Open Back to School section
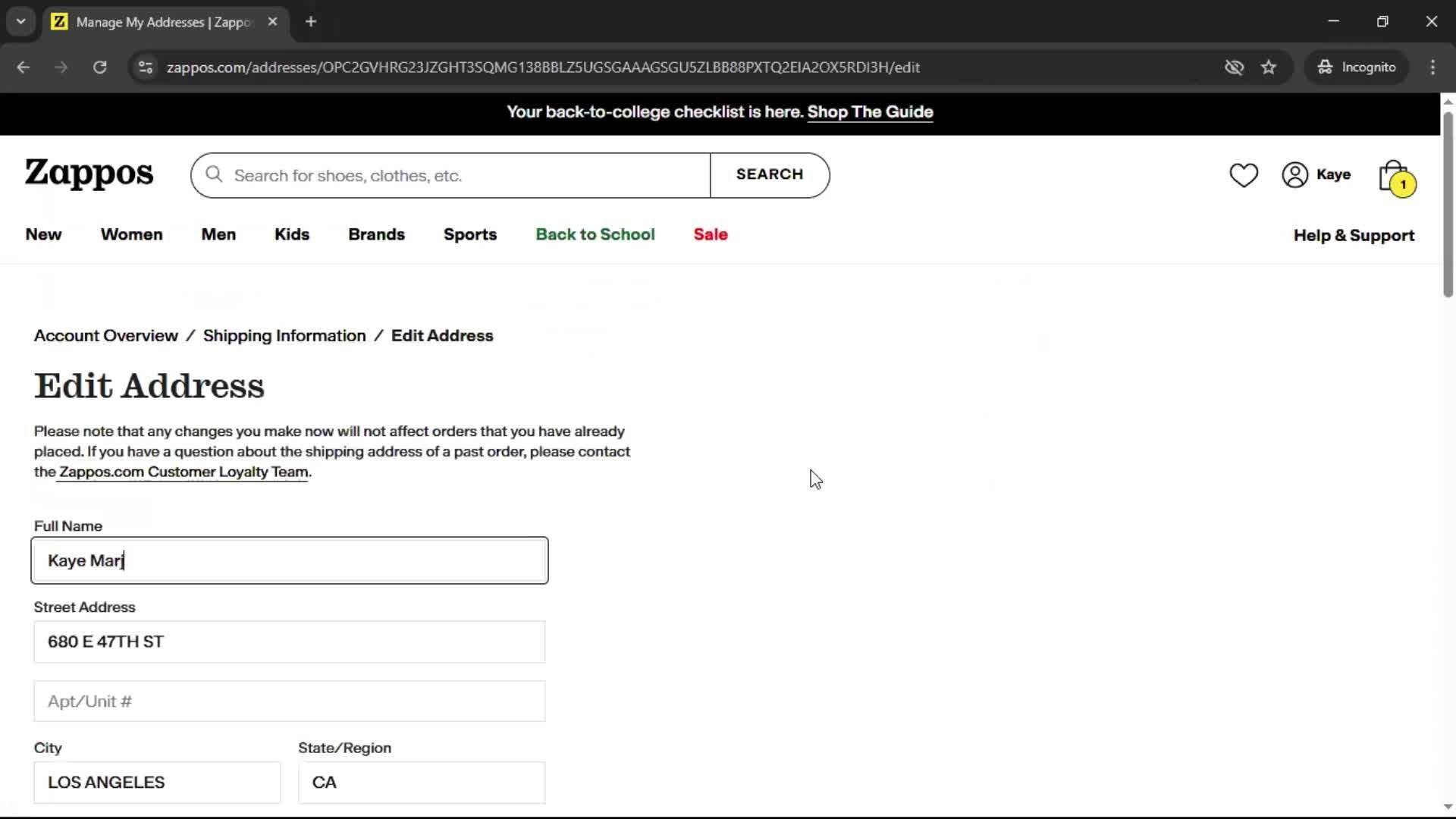Screen dimensions: 1456x819 [x=595, y=235]
